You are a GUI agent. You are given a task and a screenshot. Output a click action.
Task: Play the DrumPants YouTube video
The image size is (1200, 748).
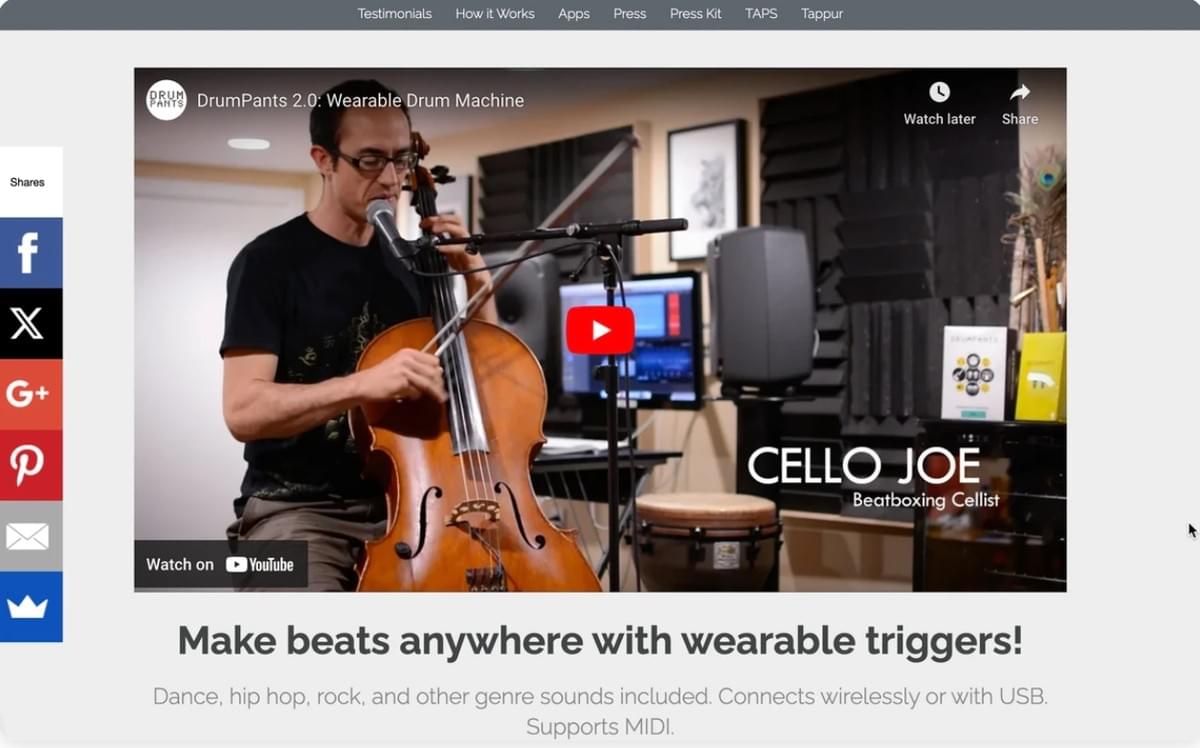pyautogui.click(x=600, y=330)
